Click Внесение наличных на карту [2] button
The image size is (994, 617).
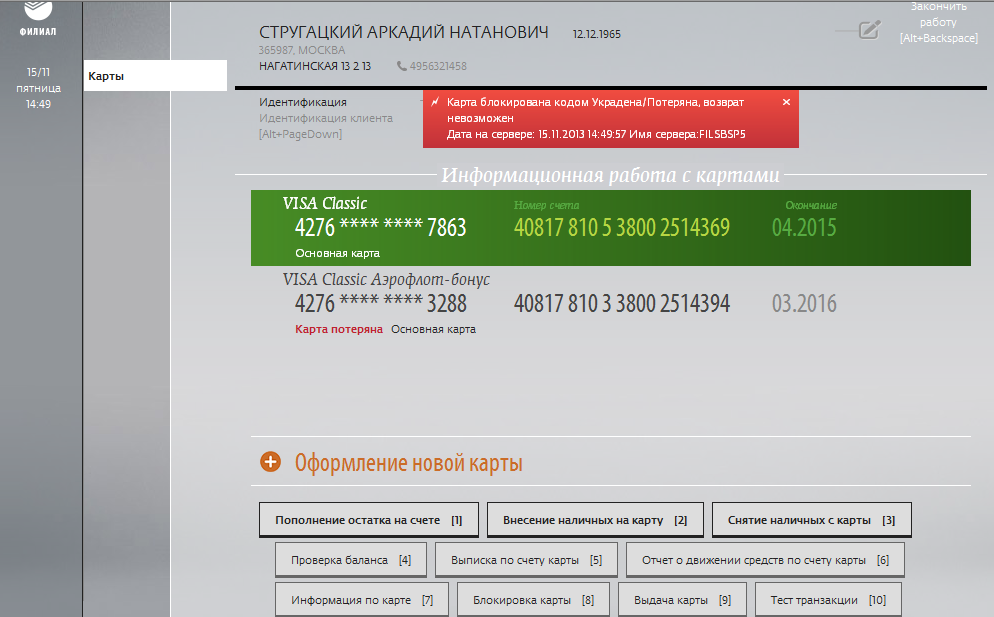pos(595,520)
